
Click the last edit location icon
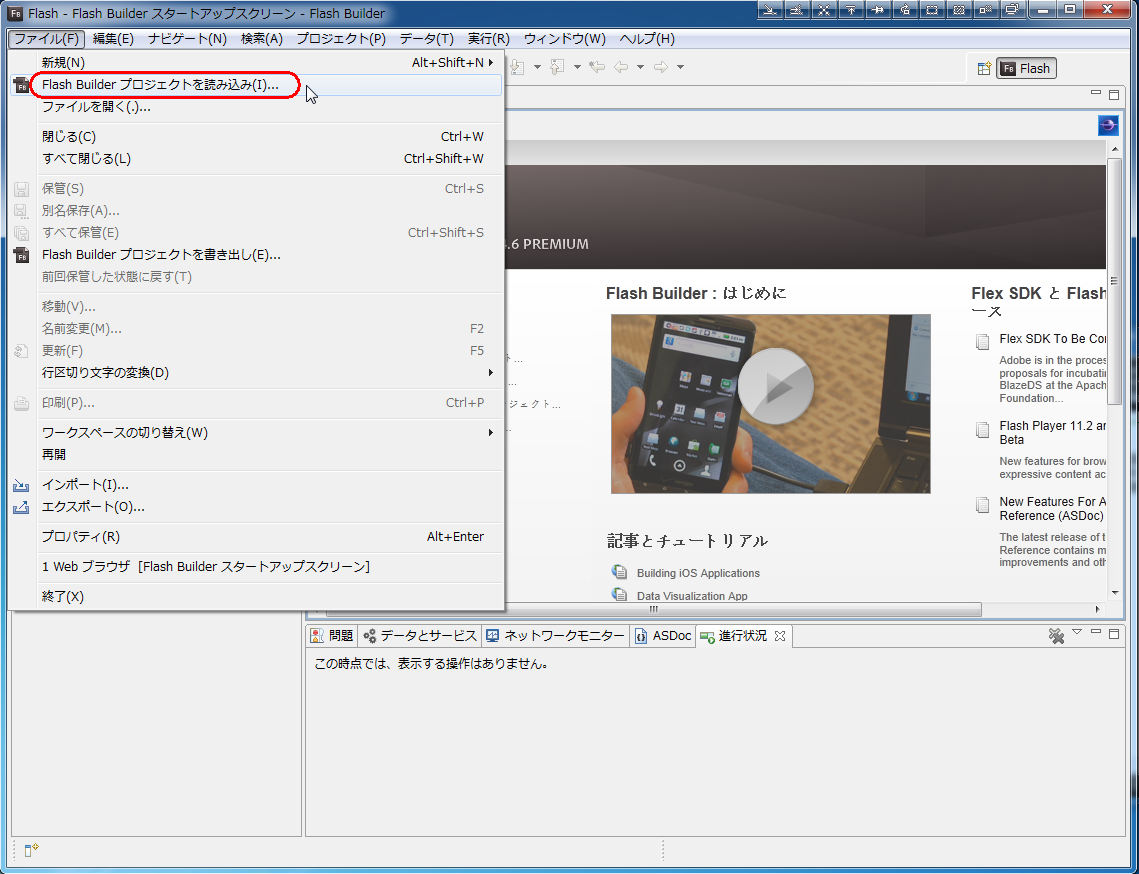(597, 67)
